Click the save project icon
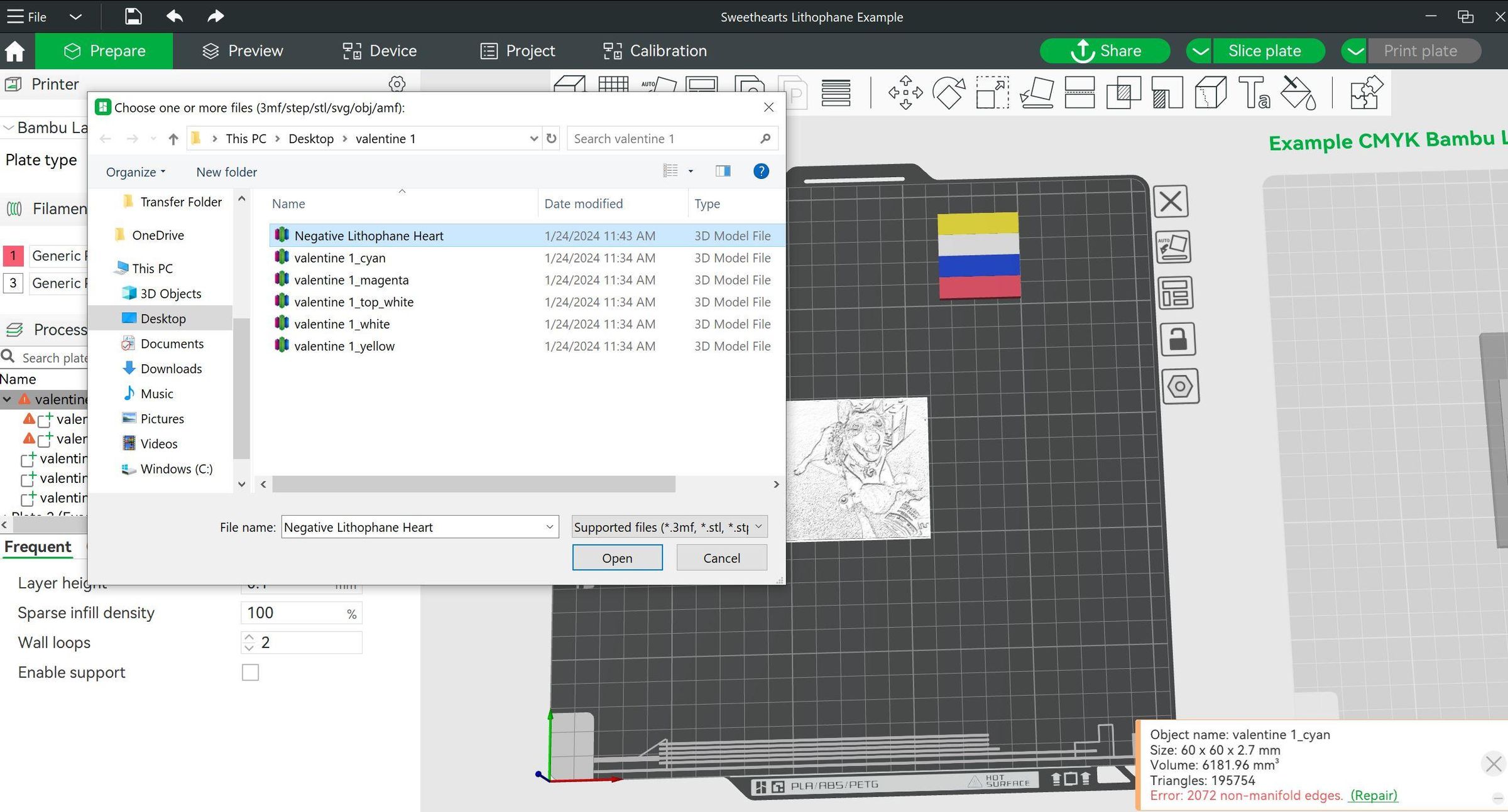The image size is (1508, 812). (x=133, y=16)
